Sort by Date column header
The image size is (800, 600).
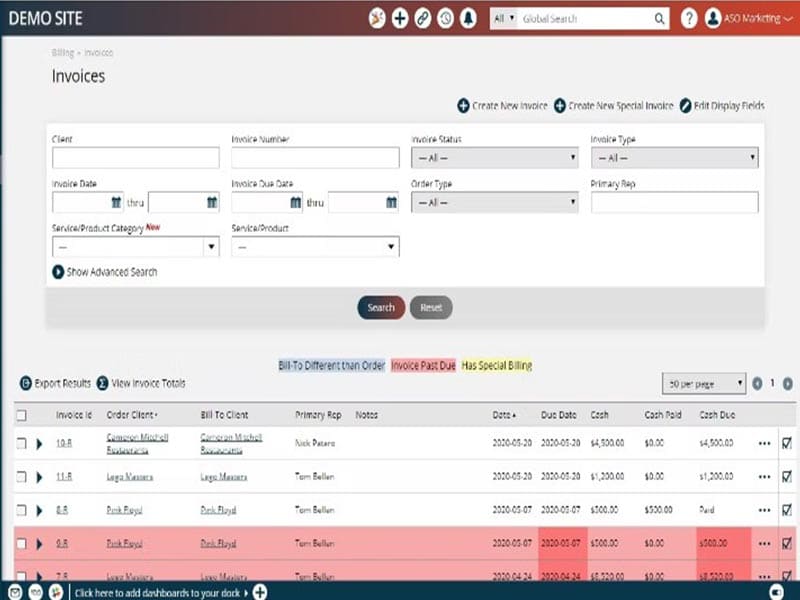pyautogui.click(x=504, y=415)
